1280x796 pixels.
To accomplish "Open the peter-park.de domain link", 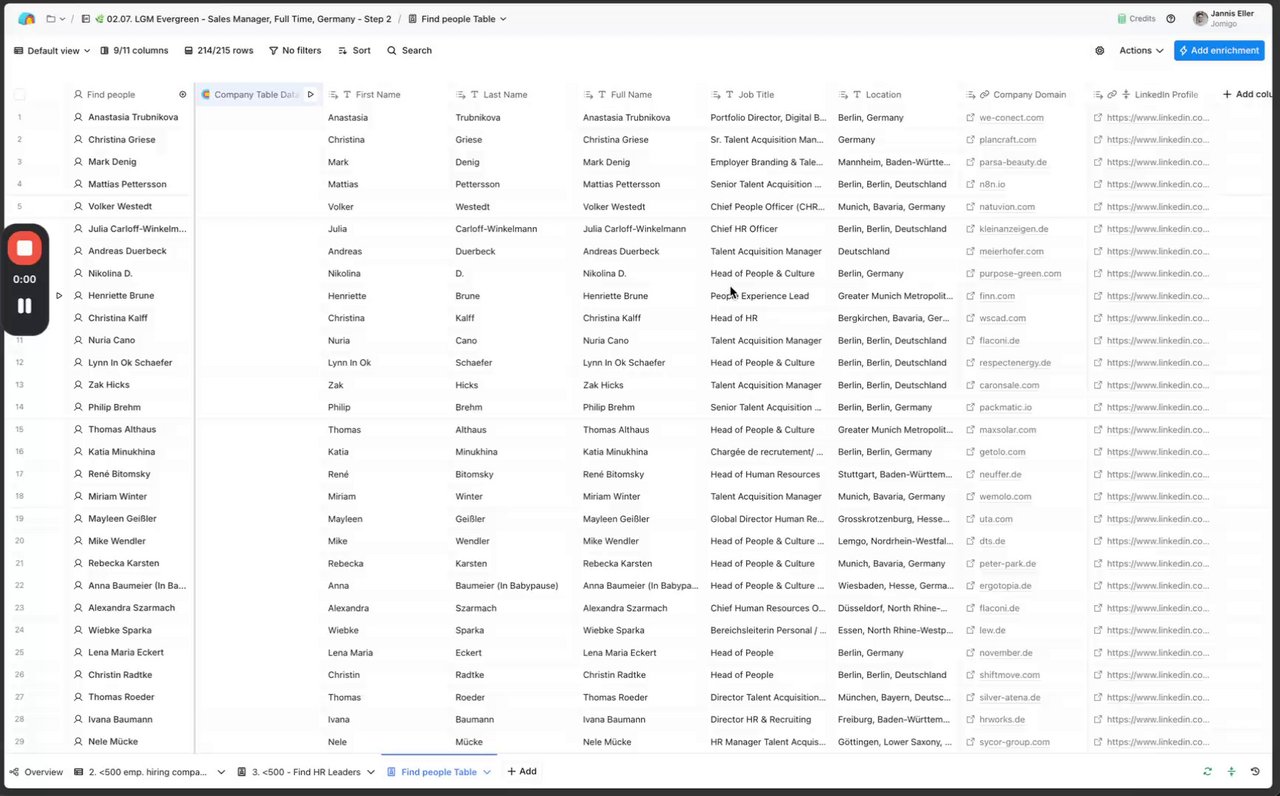I will [x=1007, y=564].
